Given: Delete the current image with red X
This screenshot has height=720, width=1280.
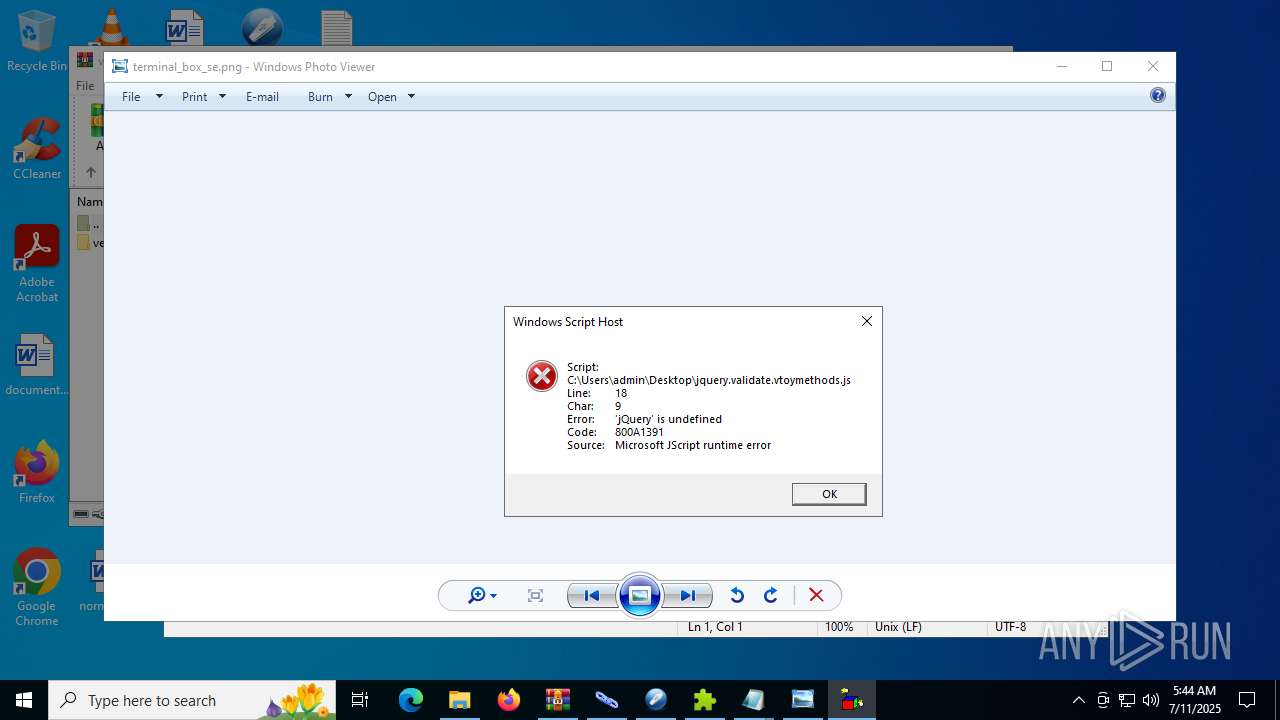Looking at the screenshot, I should 816,596.
